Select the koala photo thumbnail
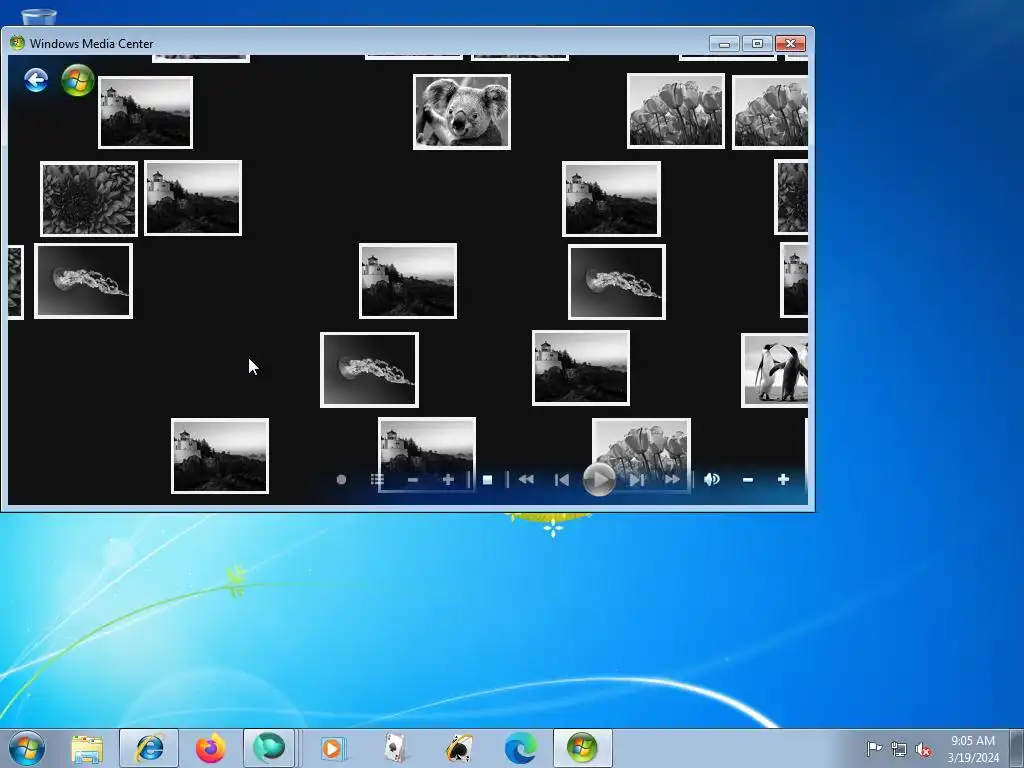 pos(462,112)
